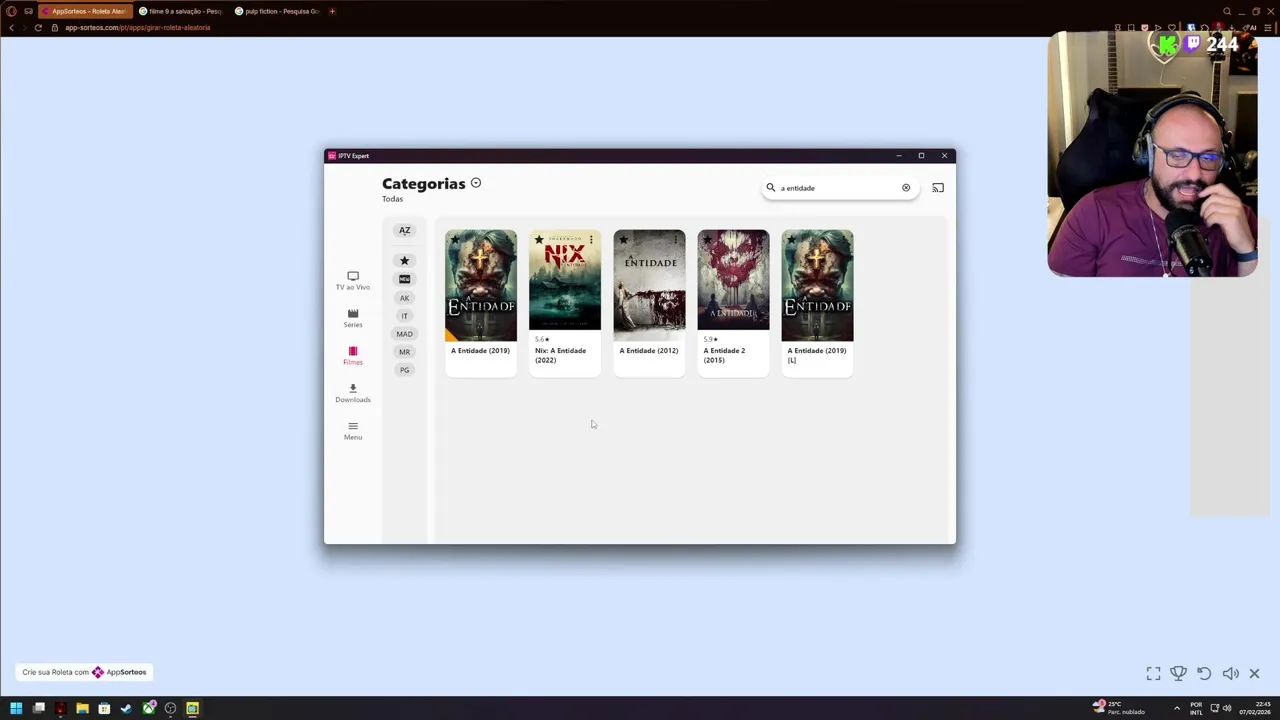Select the PG category chip

[x=405, y=370]
